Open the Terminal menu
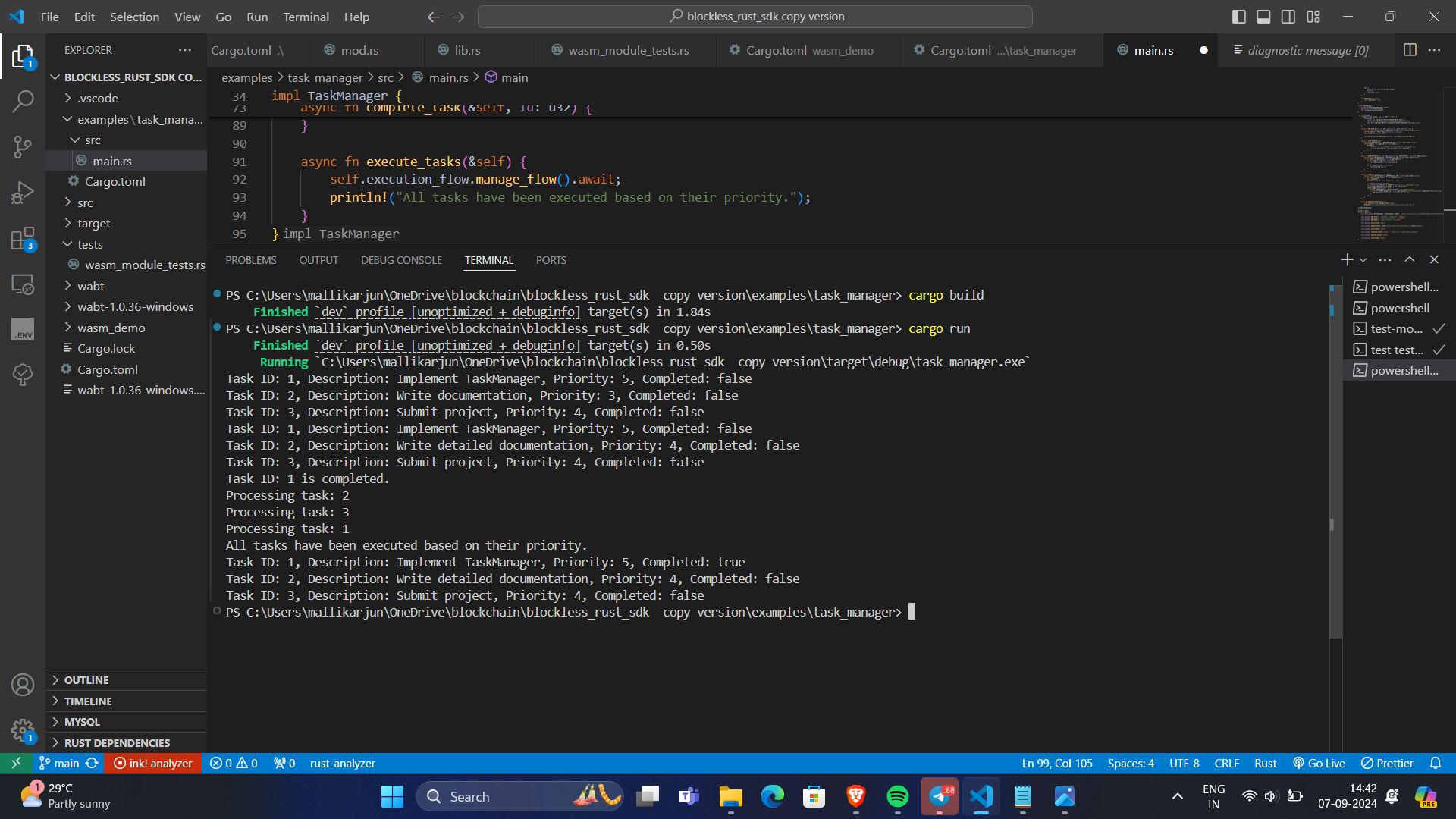1456x819 pixels. [x=306, y=17]
